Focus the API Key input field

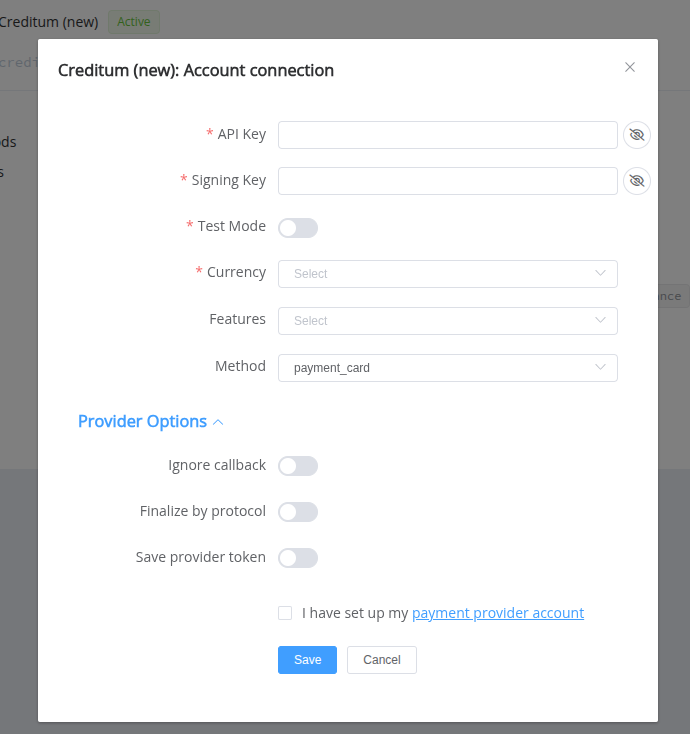click(x=447, y=135)
